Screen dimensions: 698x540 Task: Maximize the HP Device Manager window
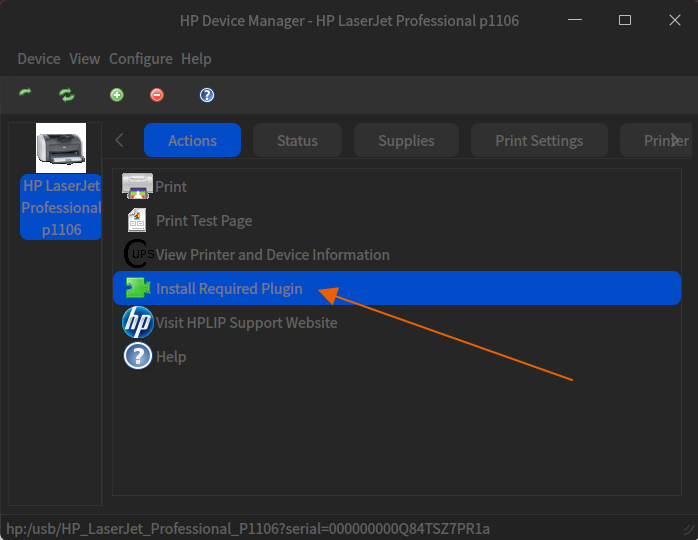625,20
